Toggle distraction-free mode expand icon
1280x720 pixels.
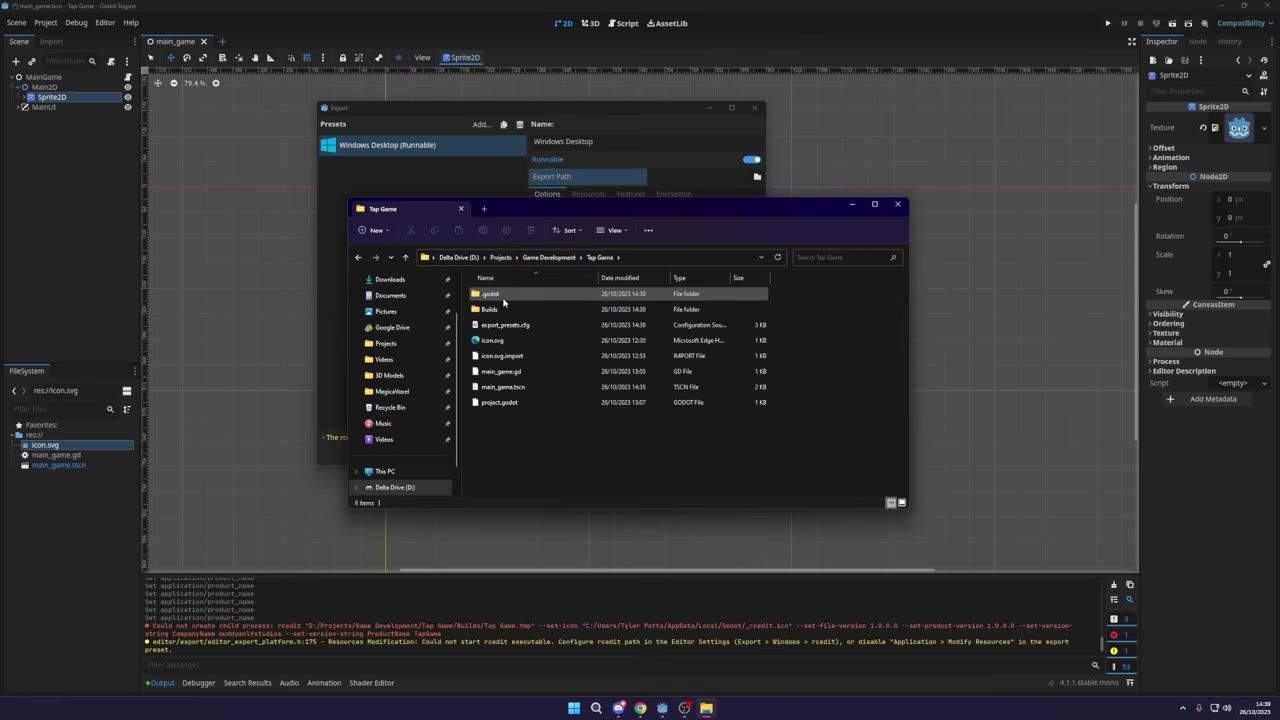[x=1132, y=42]
